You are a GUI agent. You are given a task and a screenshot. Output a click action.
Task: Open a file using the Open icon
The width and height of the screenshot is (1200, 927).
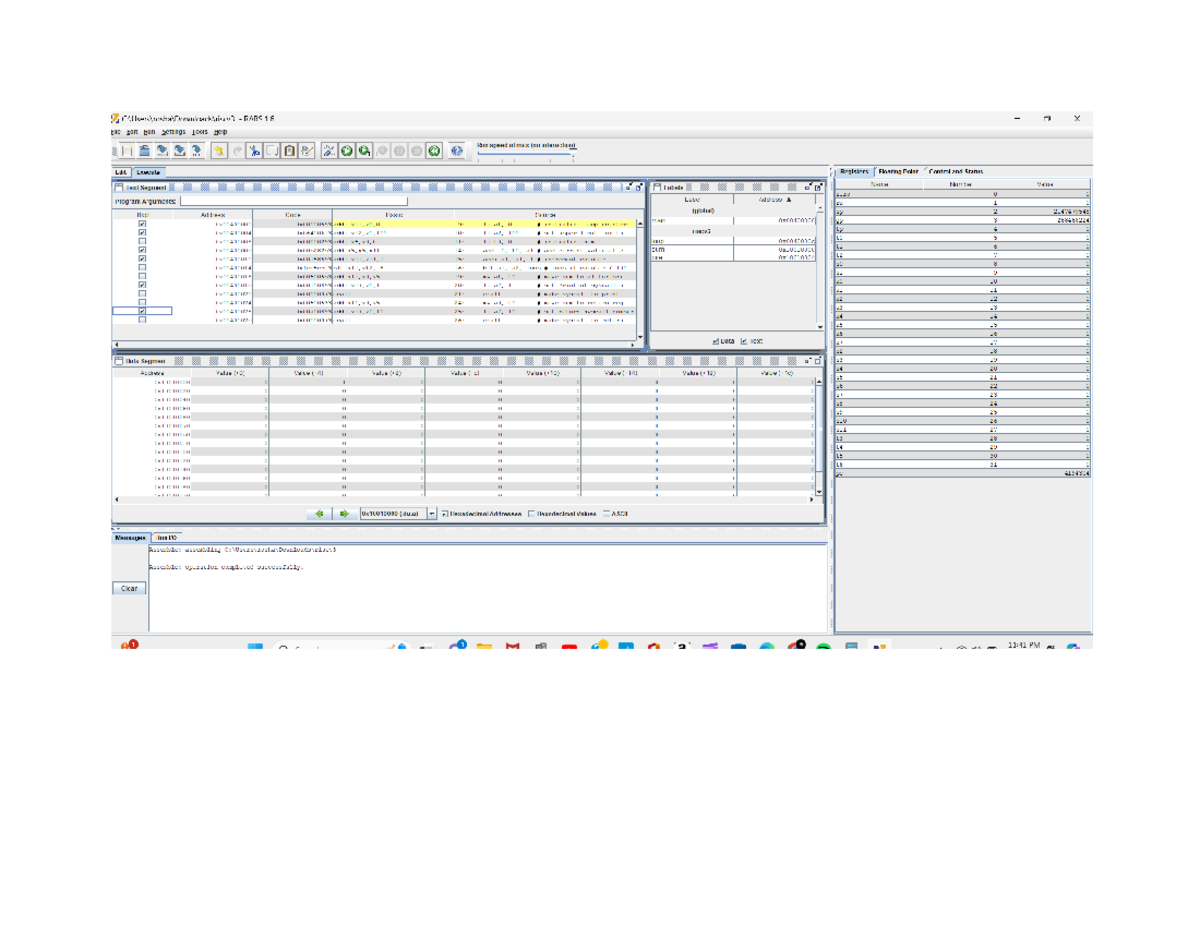coord(144,150)
